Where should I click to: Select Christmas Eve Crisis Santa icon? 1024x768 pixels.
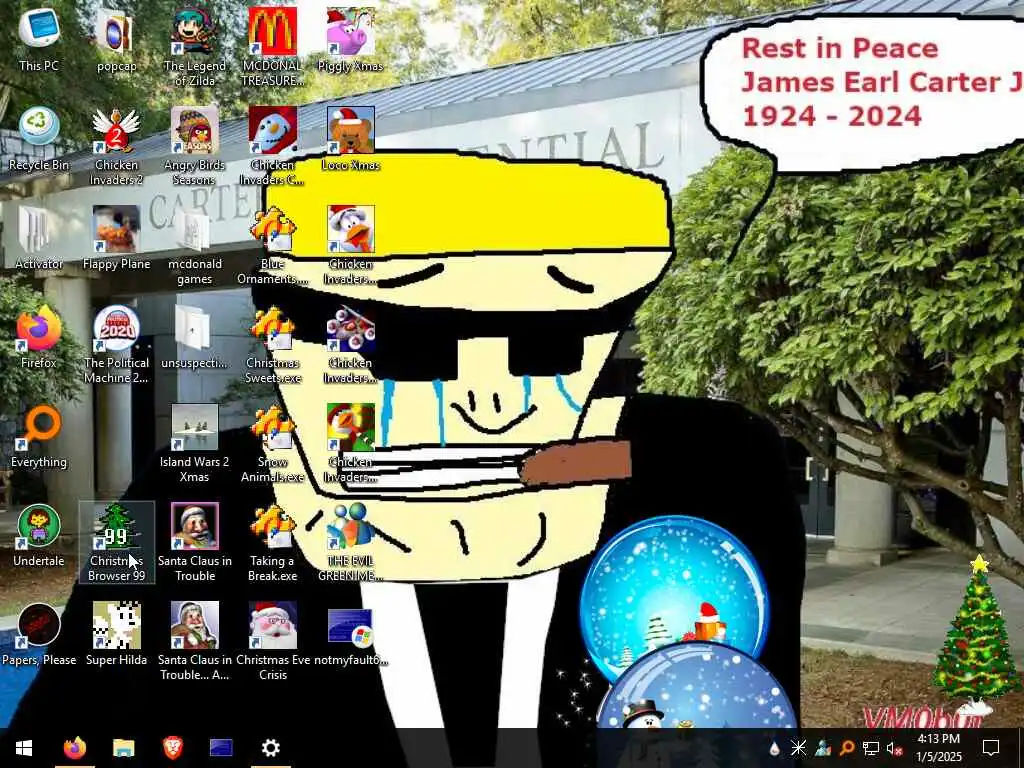coord(272,642)
